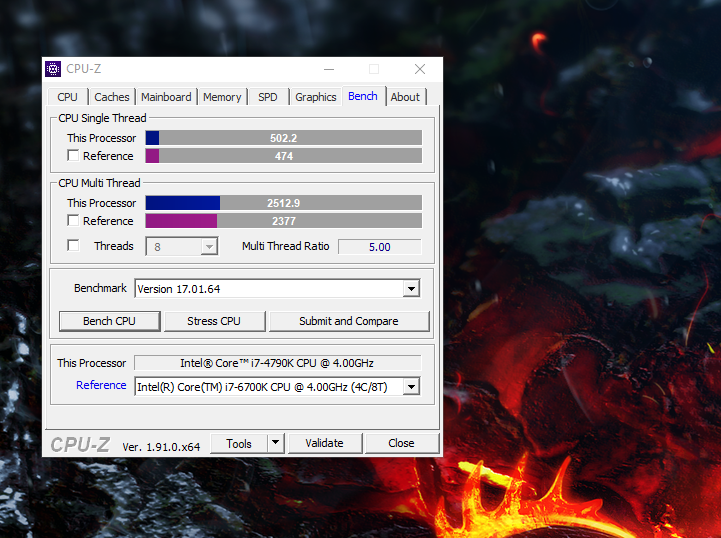Open the Reference processor dropdown
The width and height of the screenshot is (721, 538).
[412, 387]
